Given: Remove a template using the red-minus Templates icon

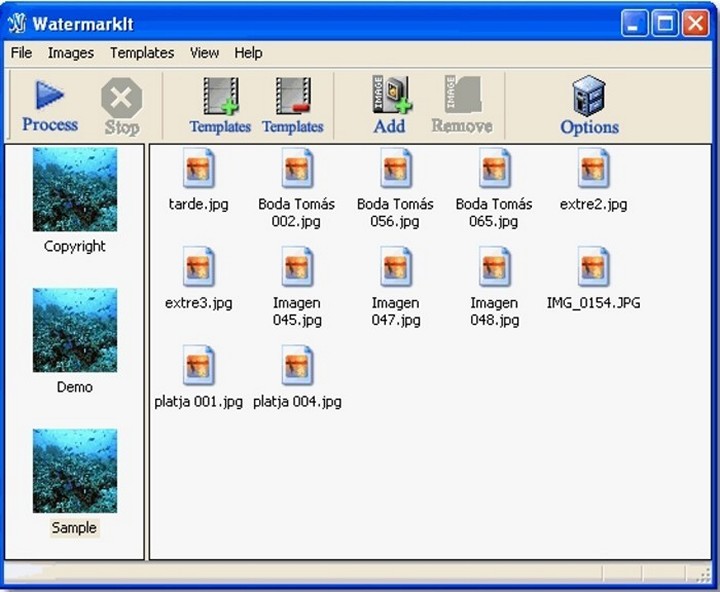Looking at the screenshot, I should click(293, 96).
